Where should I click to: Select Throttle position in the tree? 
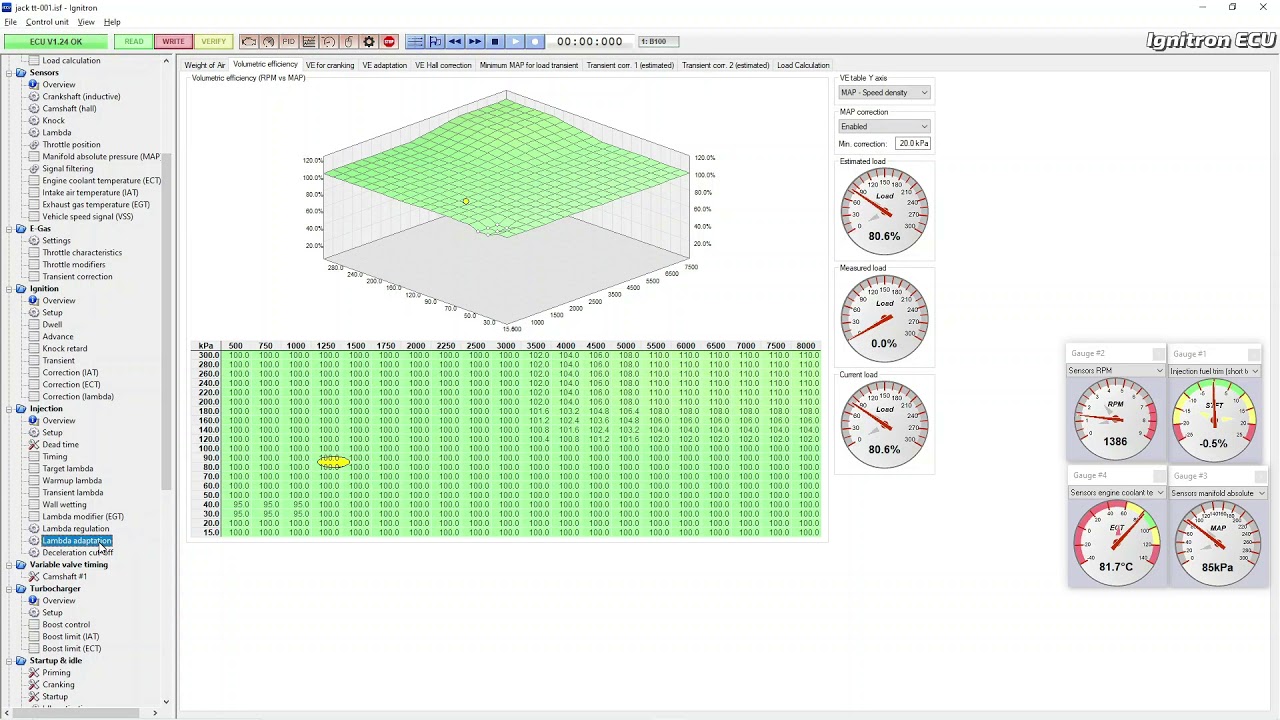click(71, 145)
